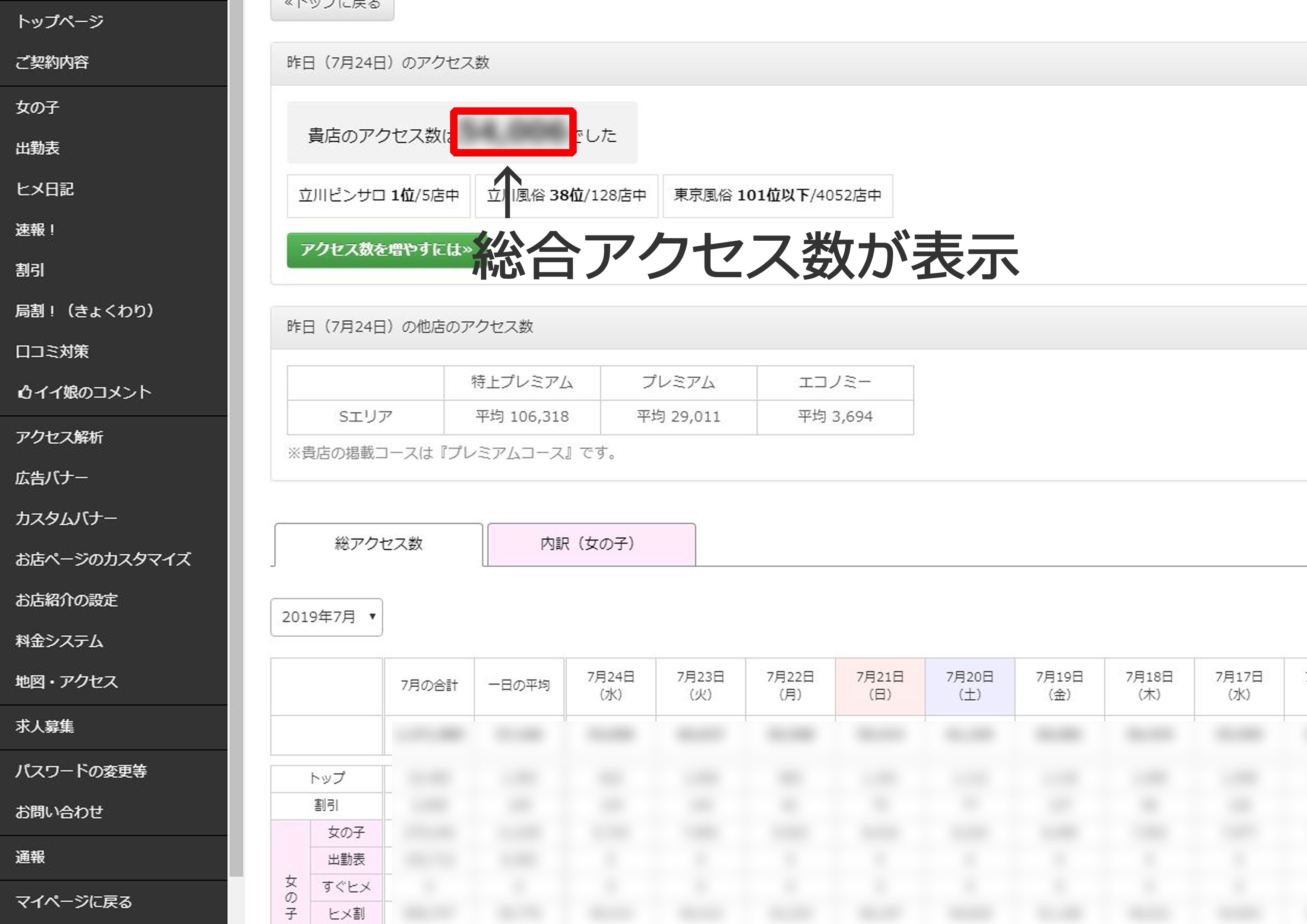Open the 2019年7月 month dropdown

(326, 617)
